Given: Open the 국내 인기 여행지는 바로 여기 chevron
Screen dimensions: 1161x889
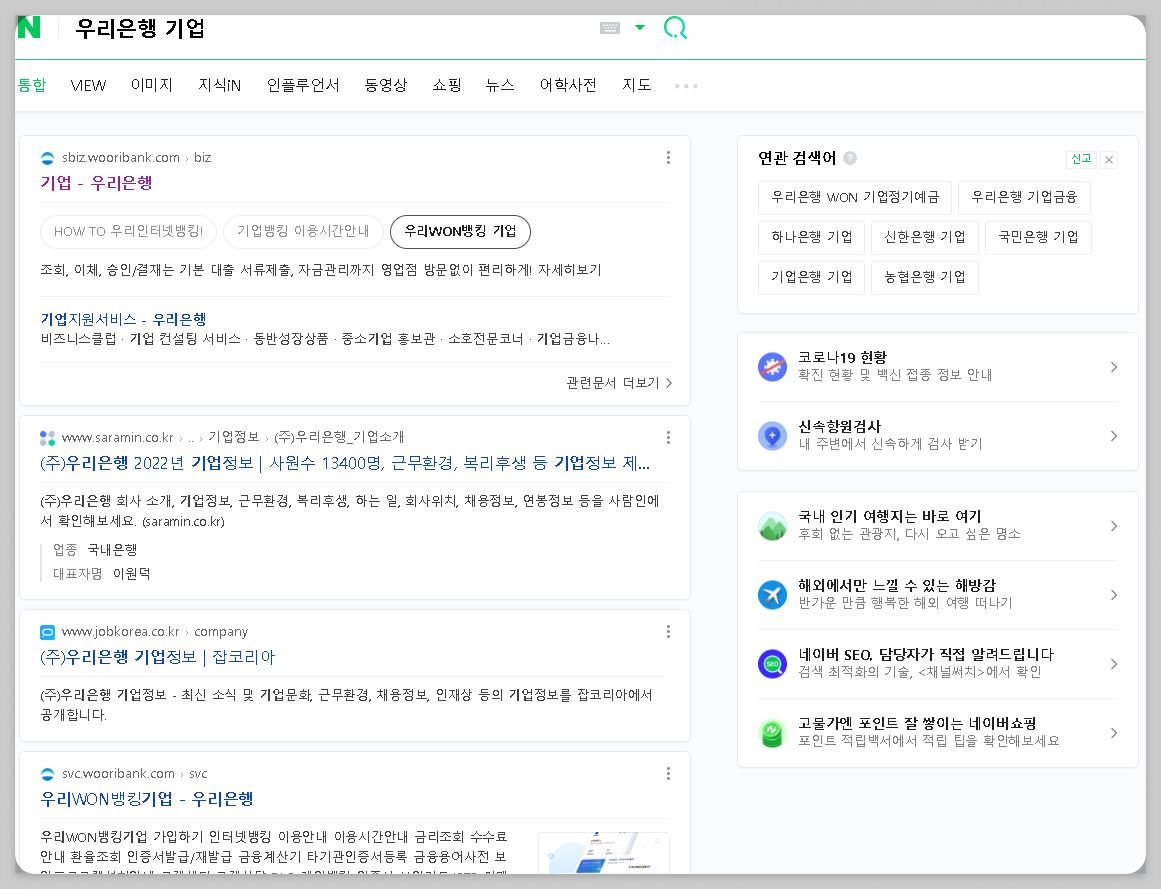Looking at the screenshot, I should [x=1114, y=526].
